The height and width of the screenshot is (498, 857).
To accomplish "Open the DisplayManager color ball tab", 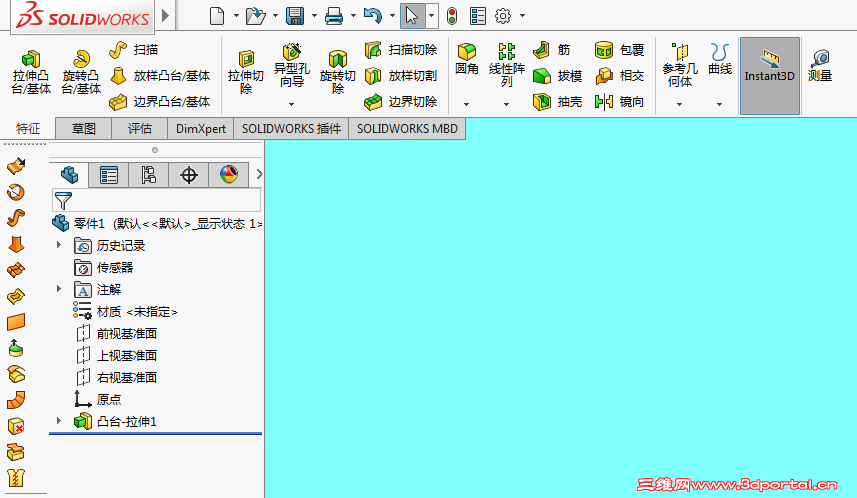I will [228, 175].
